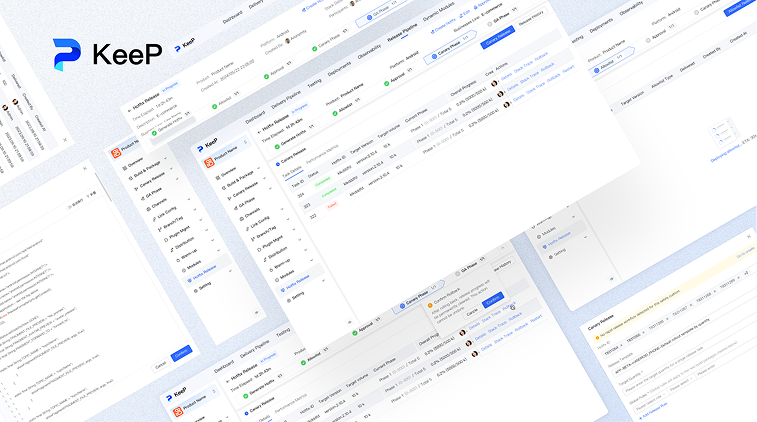Click blue Canary Release button in front window
The width and height of the screenshot is (757, 422).
[x=497, y=37]
